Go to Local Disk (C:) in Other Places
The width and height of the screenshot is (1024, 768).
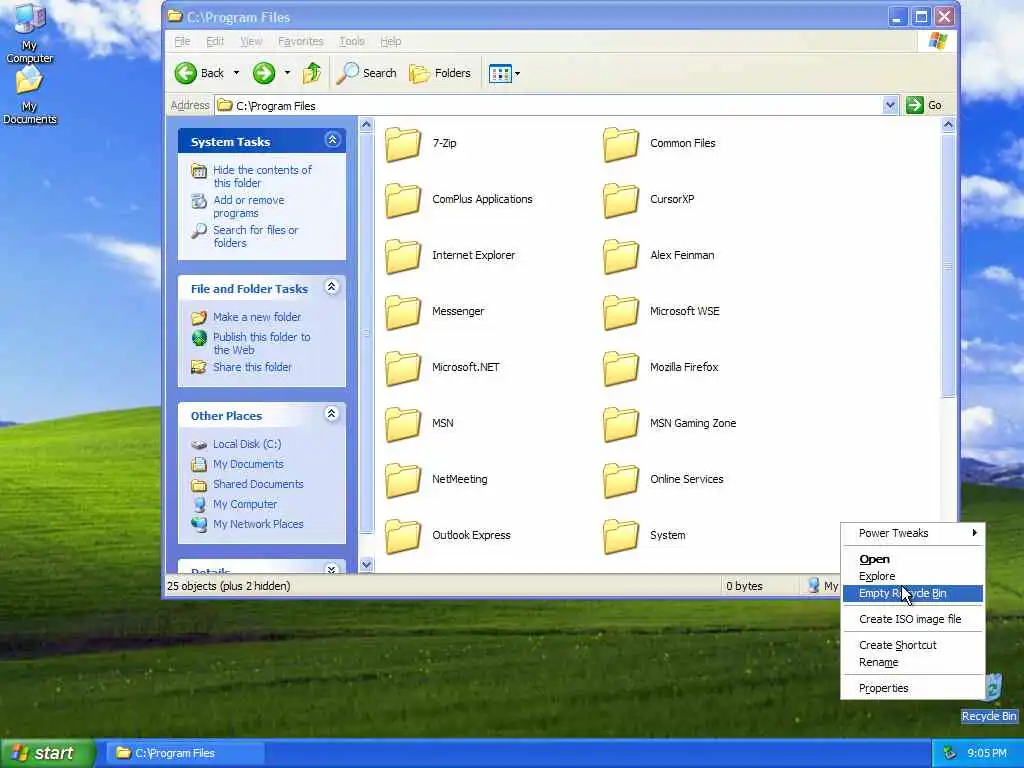coord(247,444)
